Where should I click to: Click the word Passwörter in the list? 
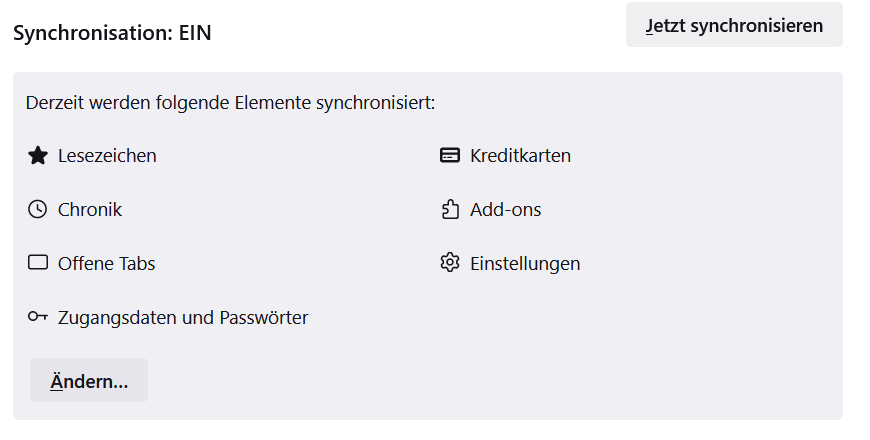click(262, 318)
